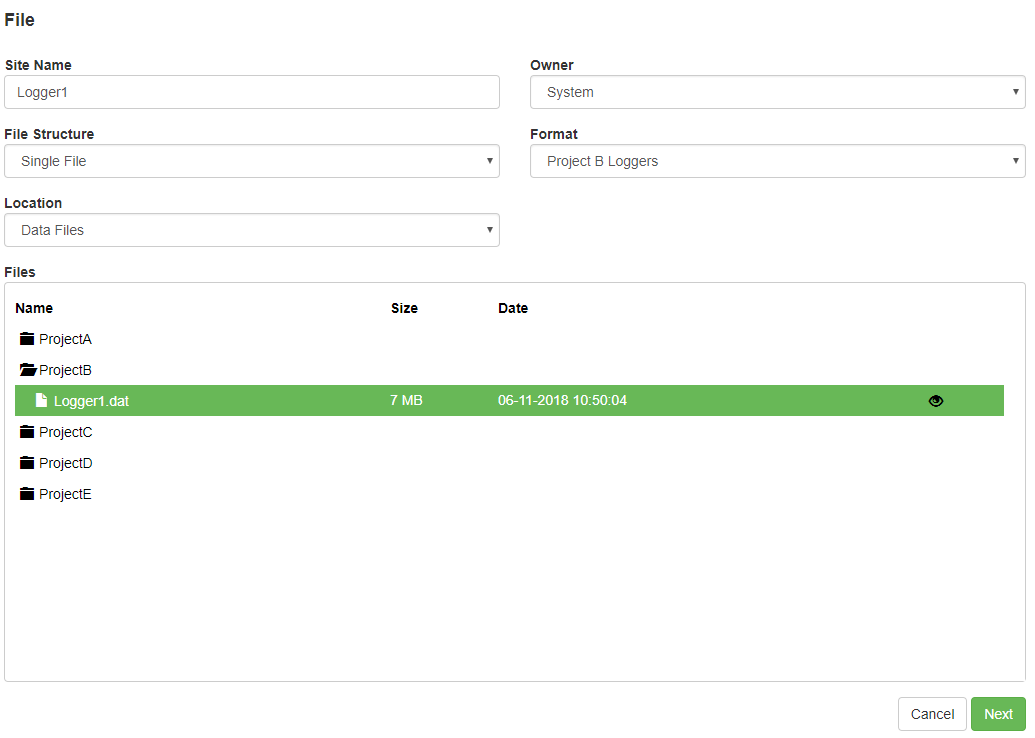Click the Next button
1035x738 pixels.
tap(998, 714)
